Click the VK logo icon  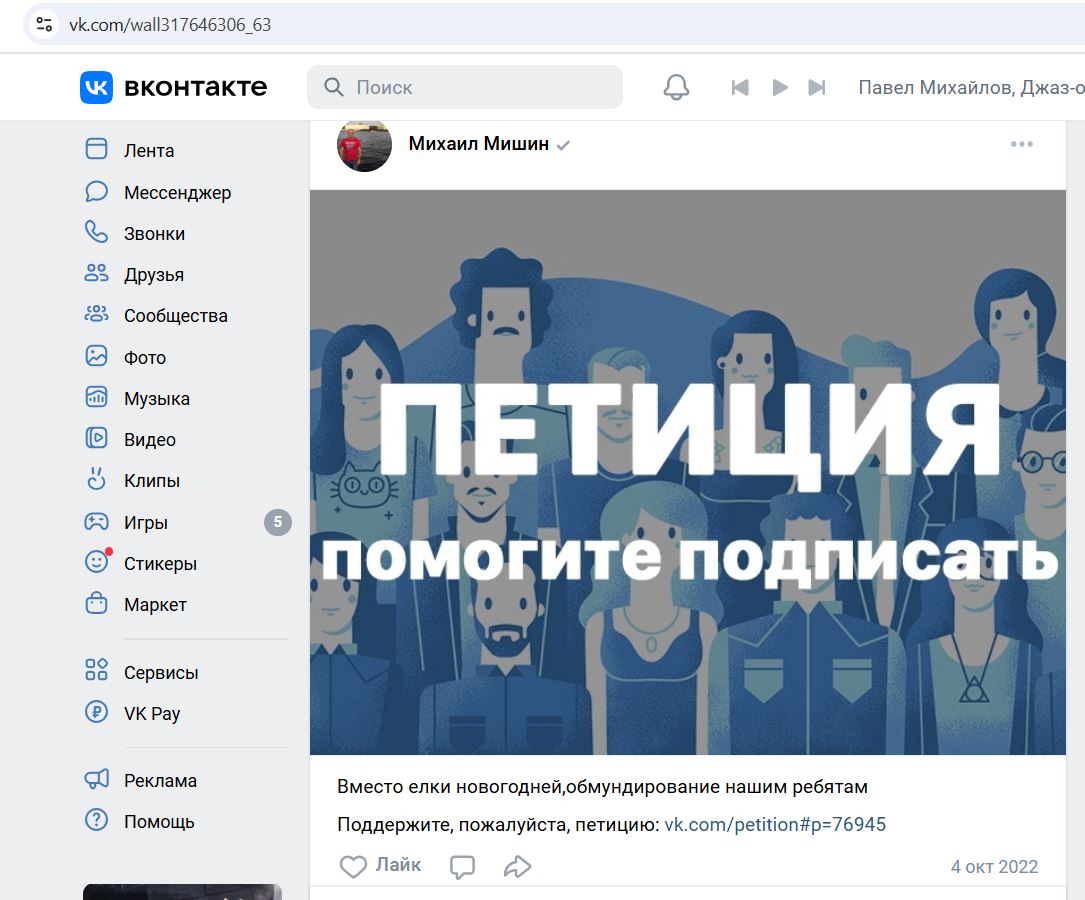point(96,87)
